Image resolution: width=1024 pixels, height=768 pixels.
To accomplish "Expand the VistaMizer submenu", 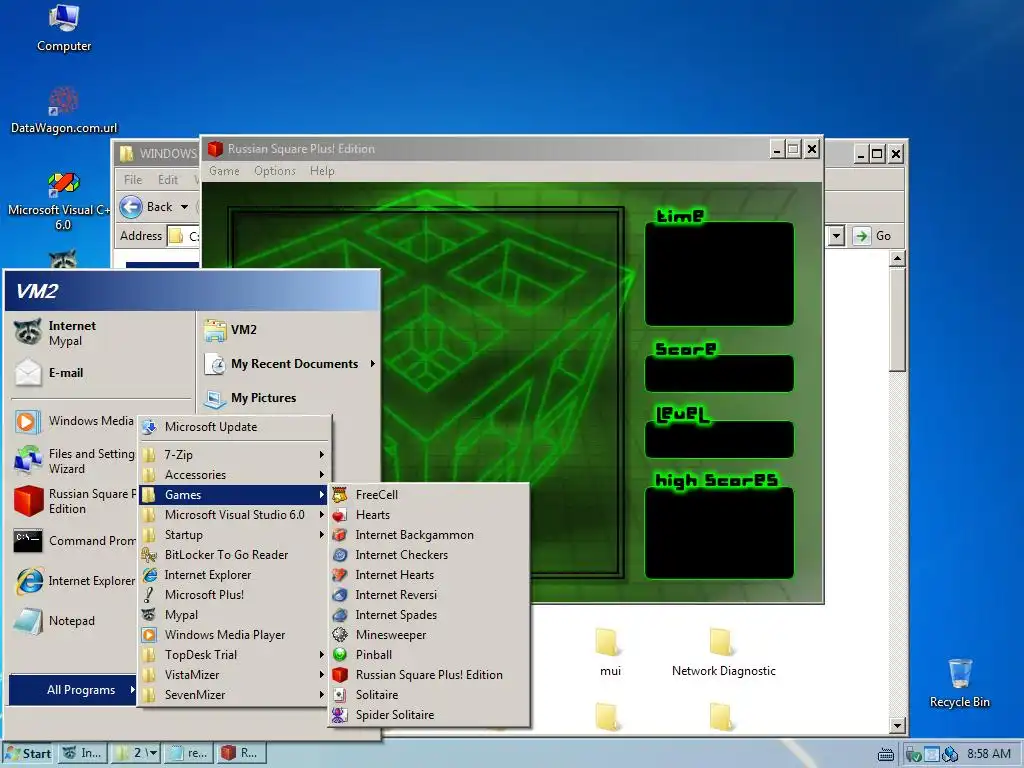I will [234, 675].
